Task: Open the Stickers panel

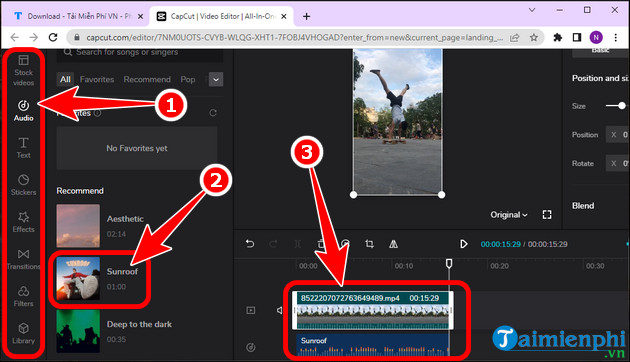Action: pos(23,185)
